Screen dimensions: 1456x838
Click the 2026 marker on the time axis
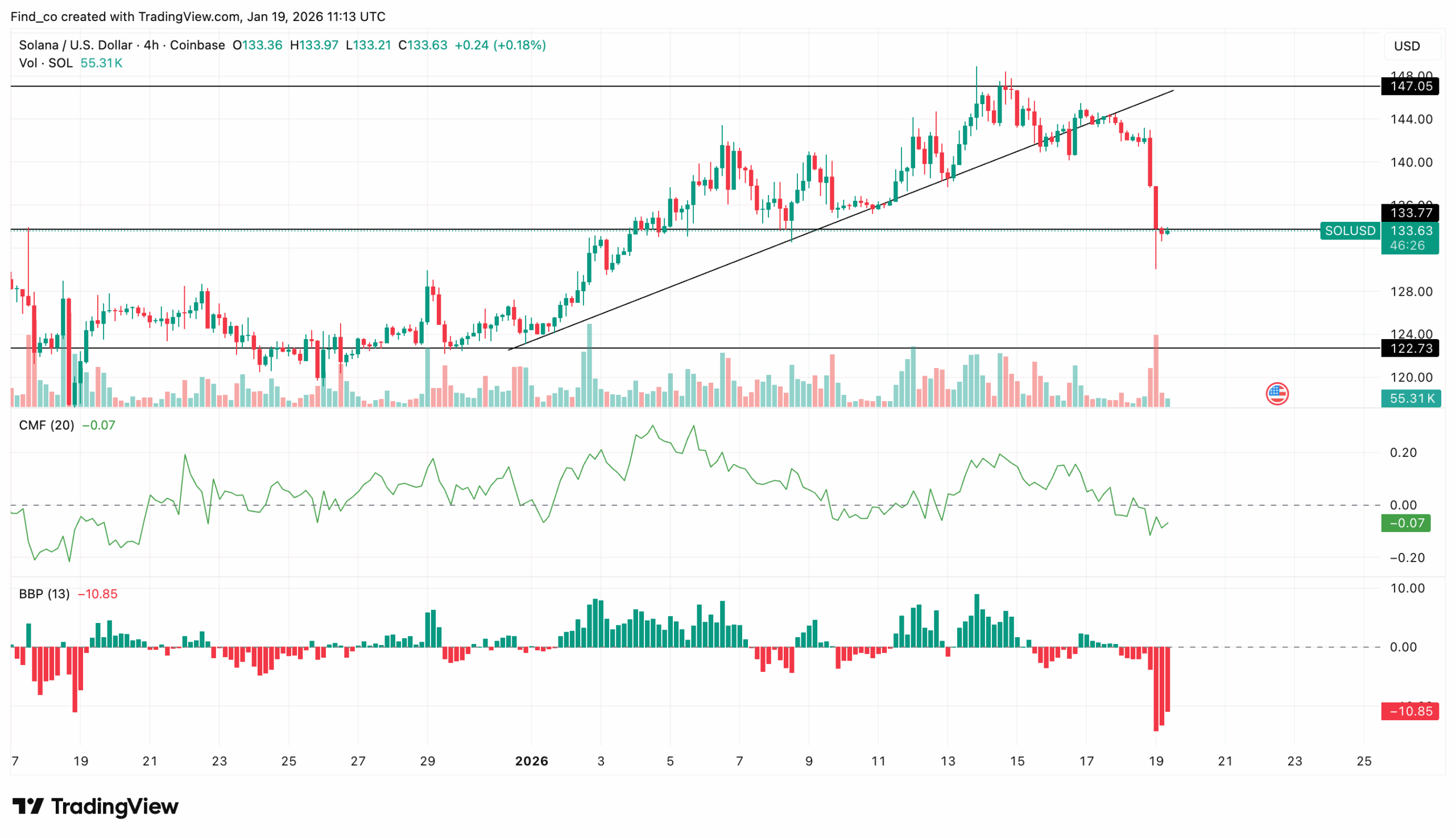coord(532,761)
